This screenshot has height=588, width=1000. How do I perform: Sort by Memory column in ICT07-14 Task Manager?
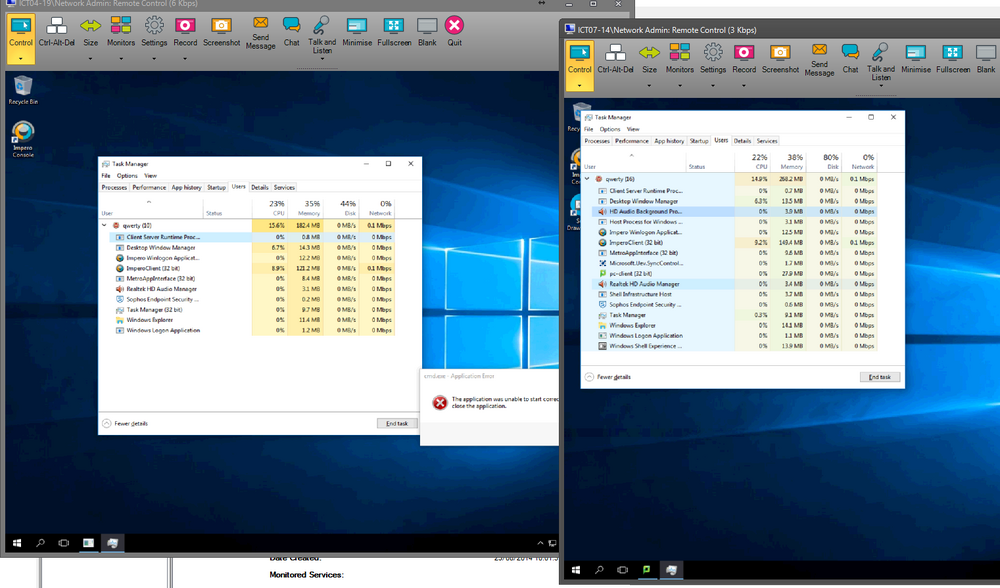click(x=788, y=161)
